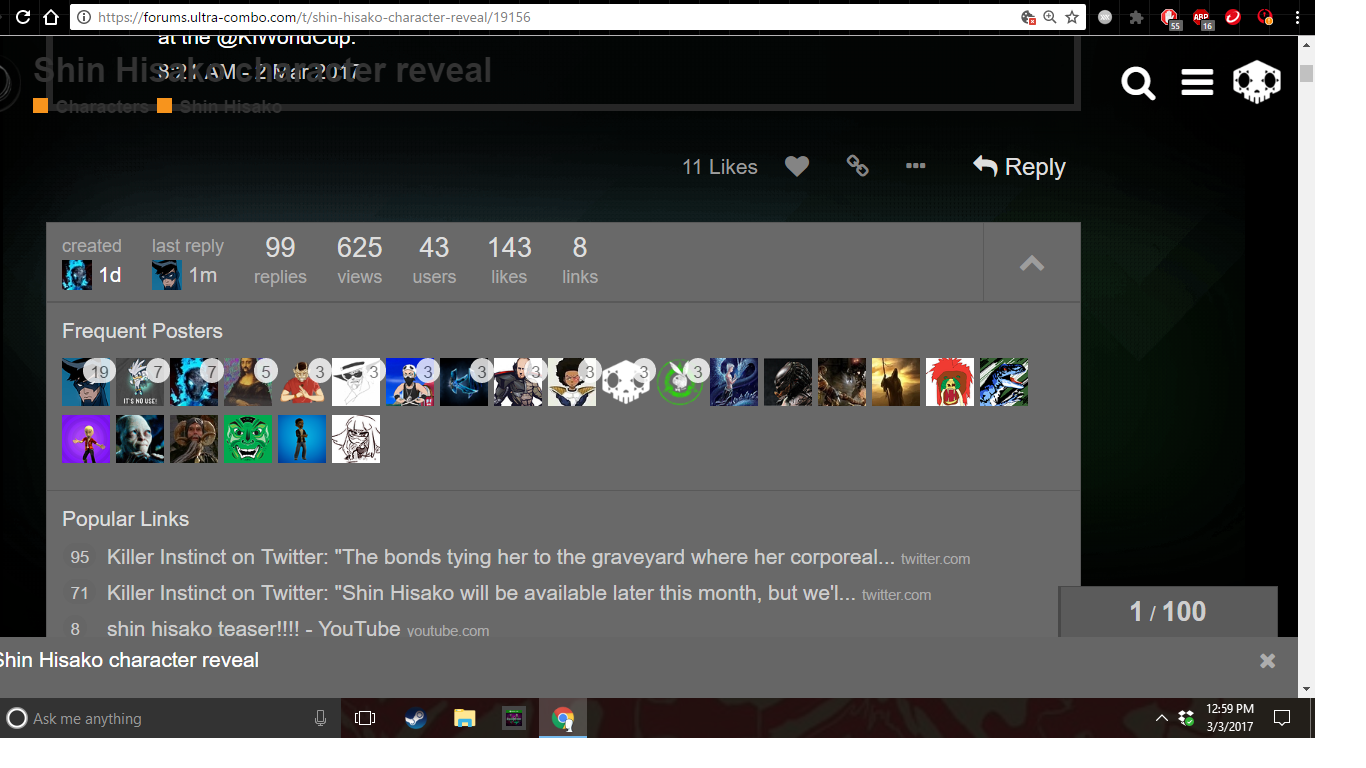The width and height of the screenshot is (1366, 768).
Task: Select the purple background blonde Xbox avatar
Action: (86, 439)
